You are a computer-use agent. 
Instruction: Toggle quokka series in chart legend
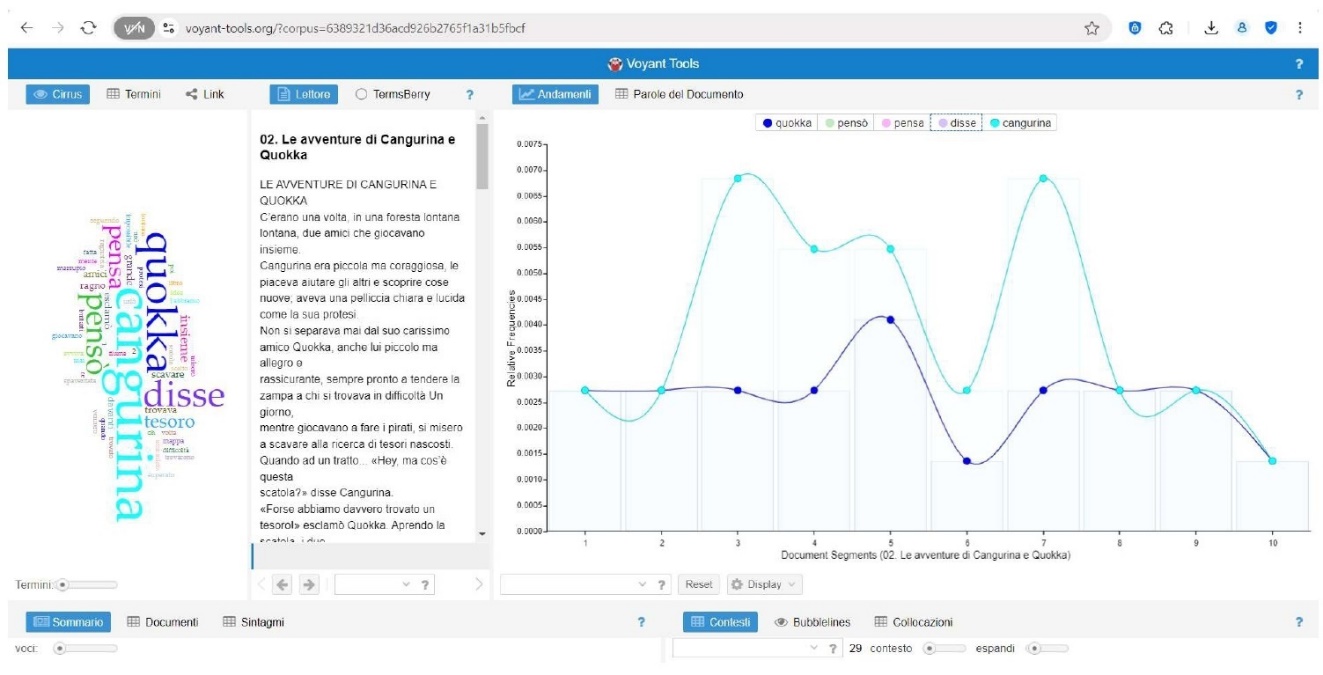tap(787, 123)
